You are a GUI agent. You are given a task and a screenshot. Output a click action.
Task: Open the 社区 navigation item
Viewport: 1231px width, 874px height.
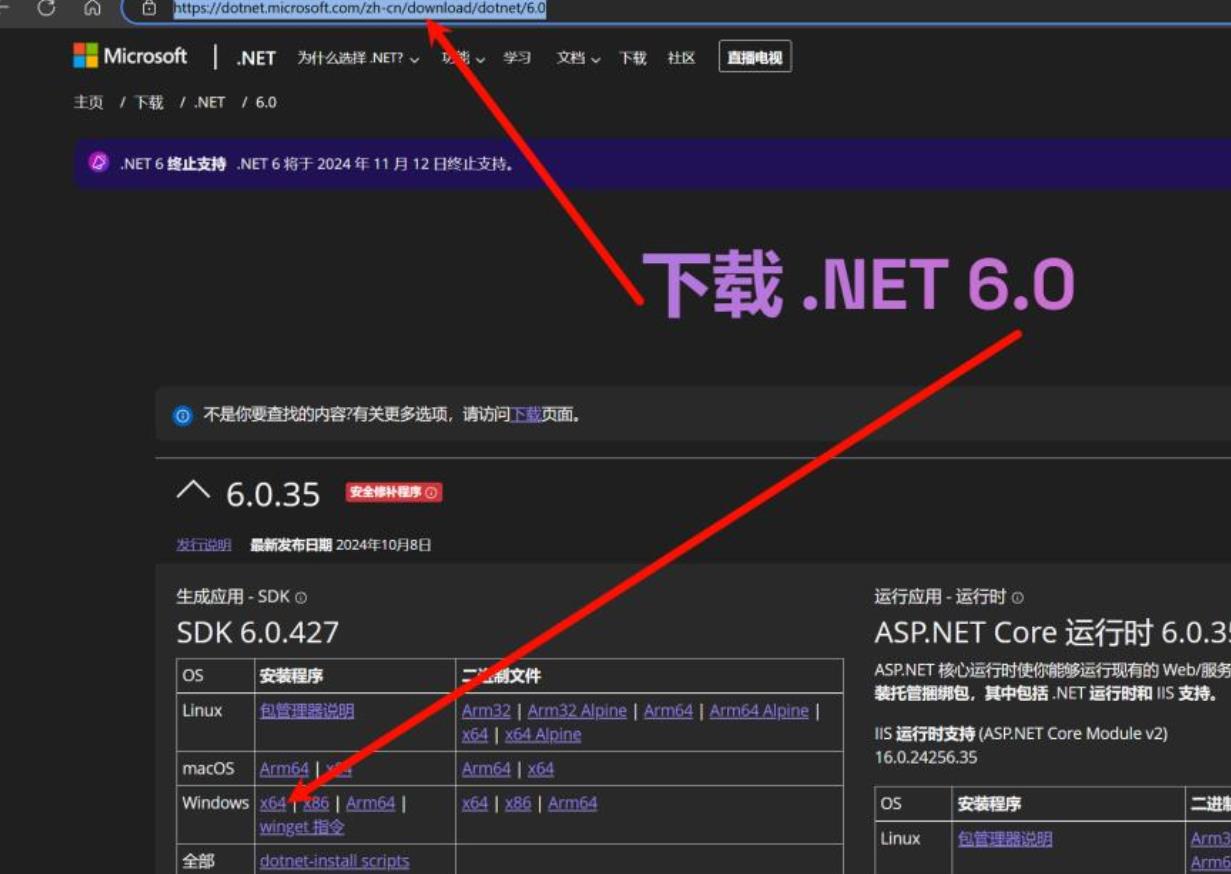681,58
